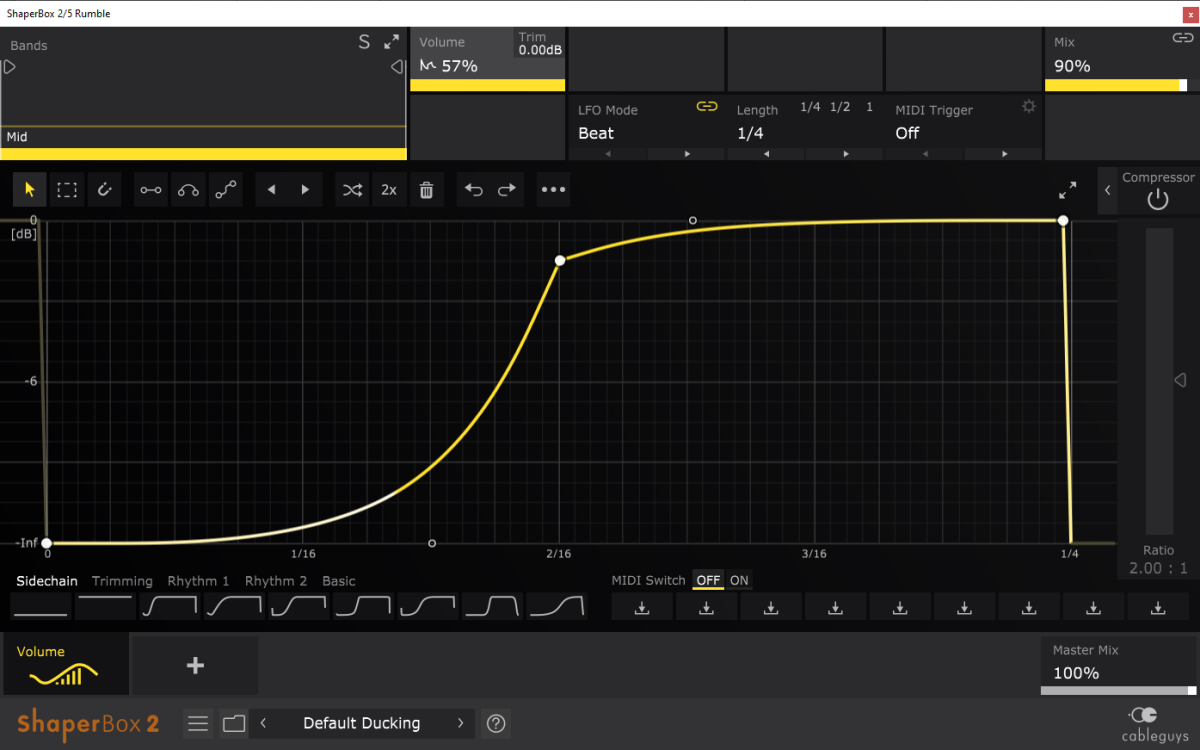The width and height of the screenshot is (1200, 750).
Task: Switch to the Rhythm 2 preset tab
Action: (276, 581)
